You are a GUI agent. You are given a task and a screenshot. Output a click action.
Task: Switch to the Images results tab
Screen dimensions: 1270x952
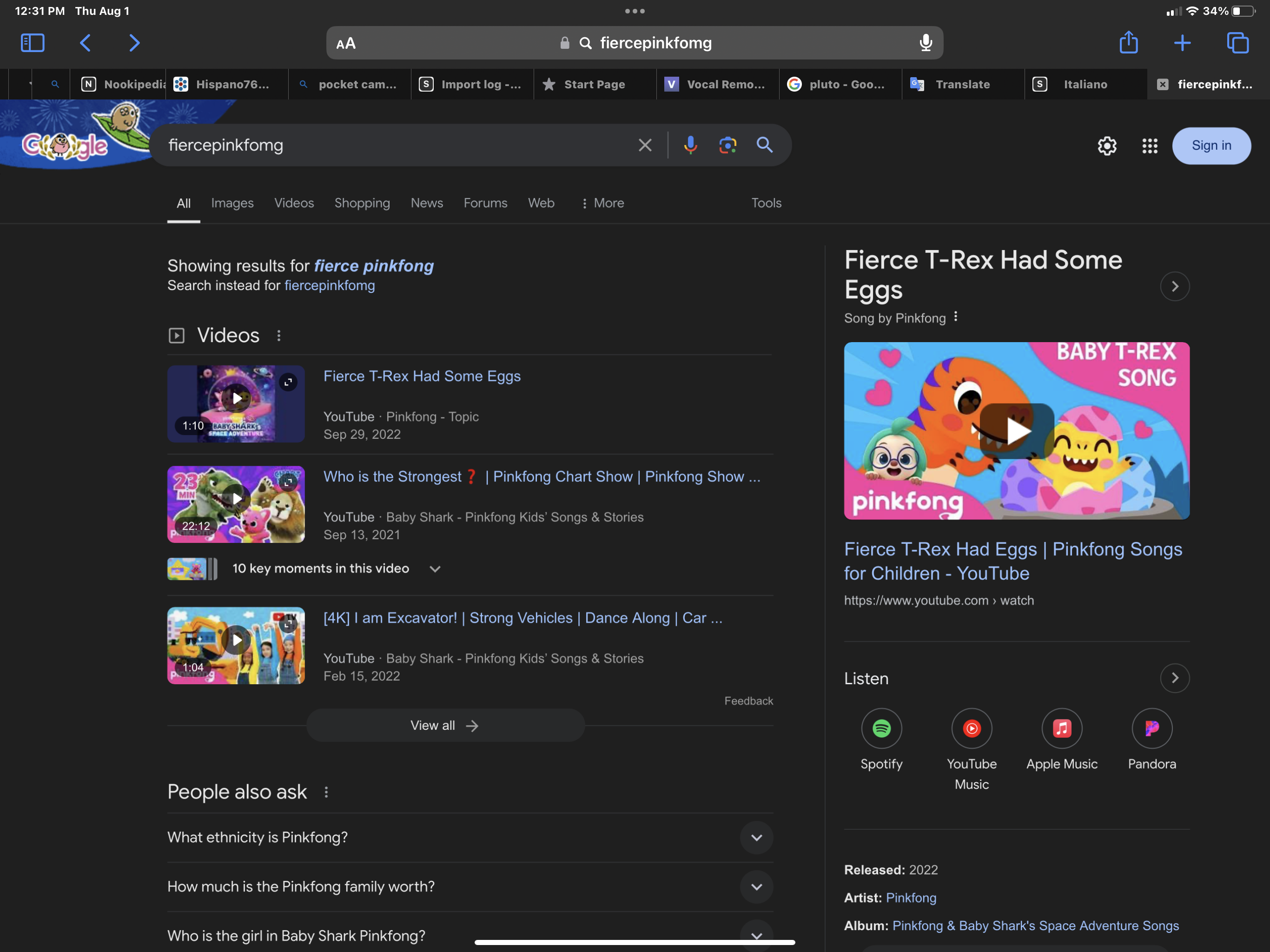(232, 203)
